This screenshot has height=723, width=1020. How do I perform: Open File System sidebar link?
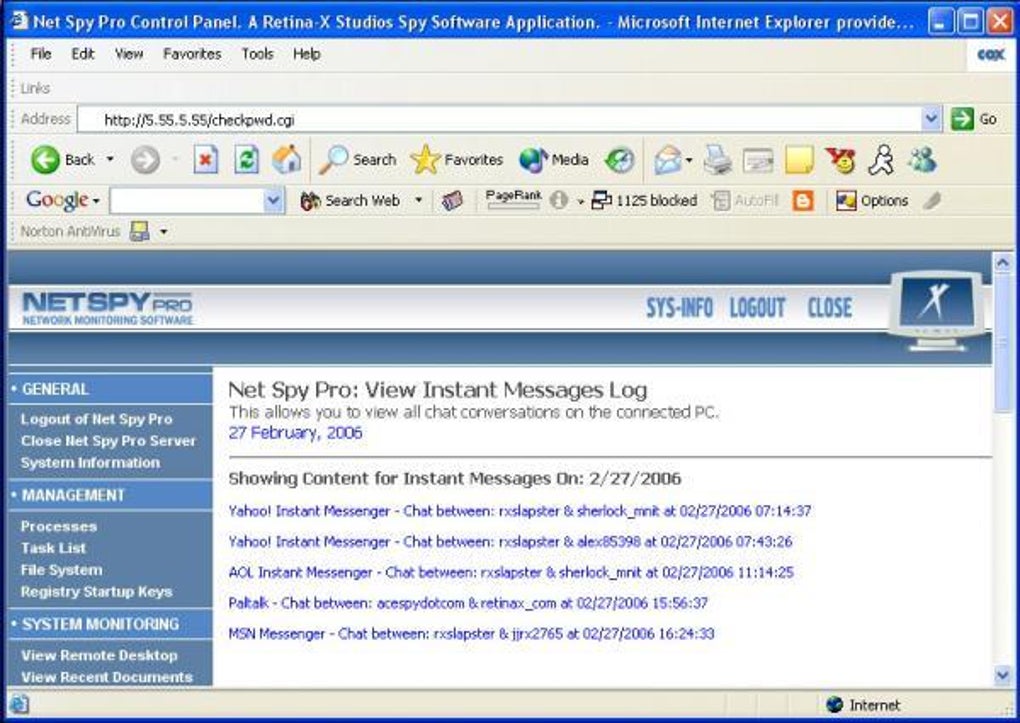[62, 570]
